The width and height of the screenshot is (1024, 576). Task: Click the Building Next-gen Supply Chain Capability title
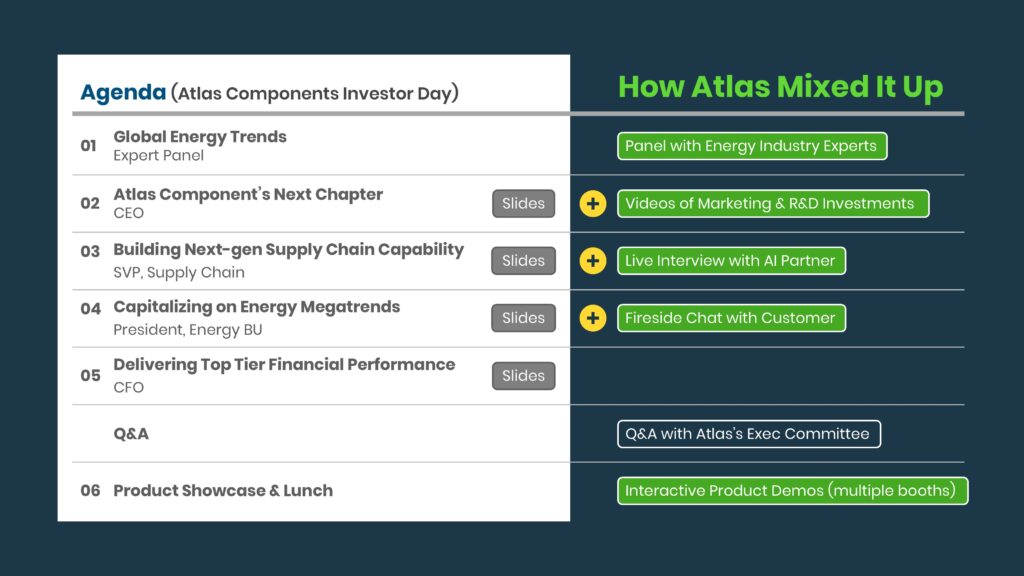coord(288,250)
